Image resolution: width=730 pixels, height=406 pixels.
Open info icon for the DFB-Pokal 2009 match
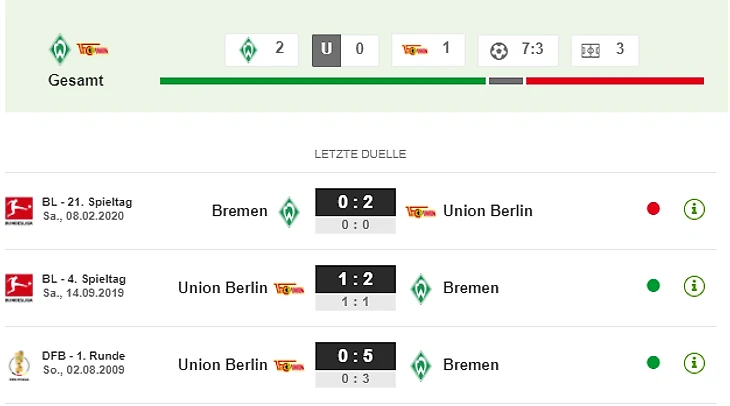(694, 363)
